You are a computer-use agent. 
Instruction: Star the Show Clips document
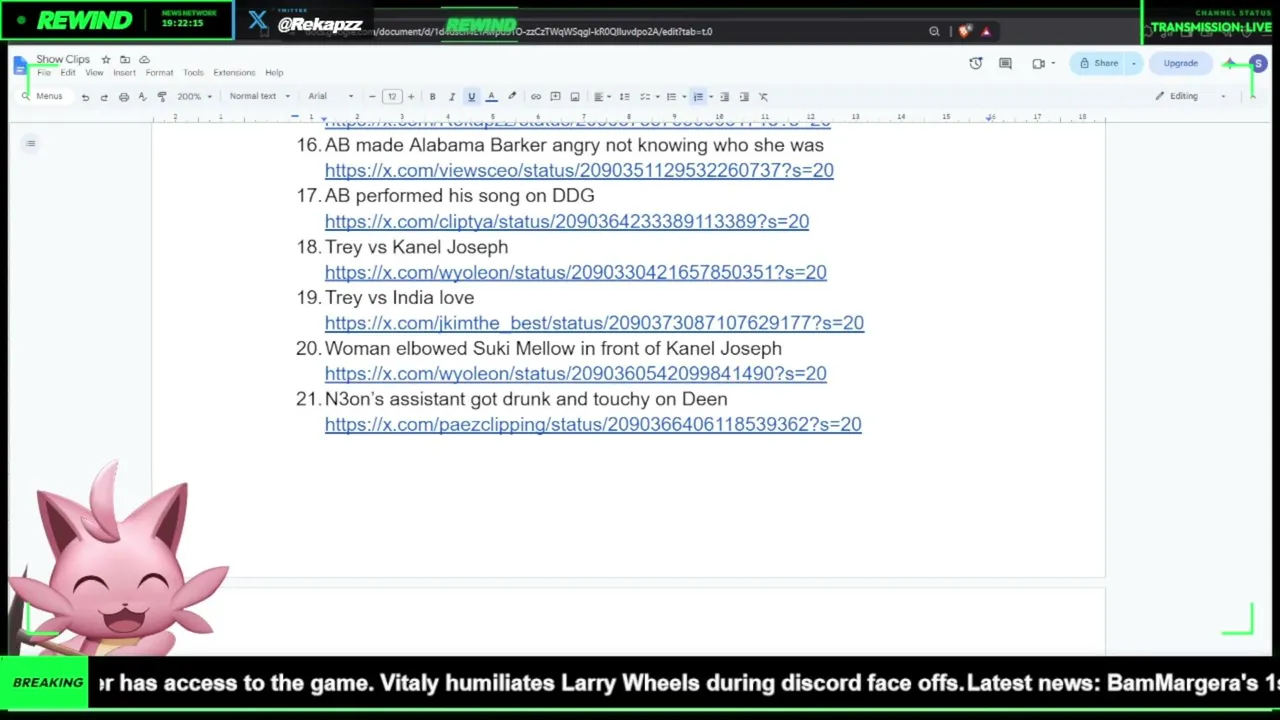(x=106, y=60)
